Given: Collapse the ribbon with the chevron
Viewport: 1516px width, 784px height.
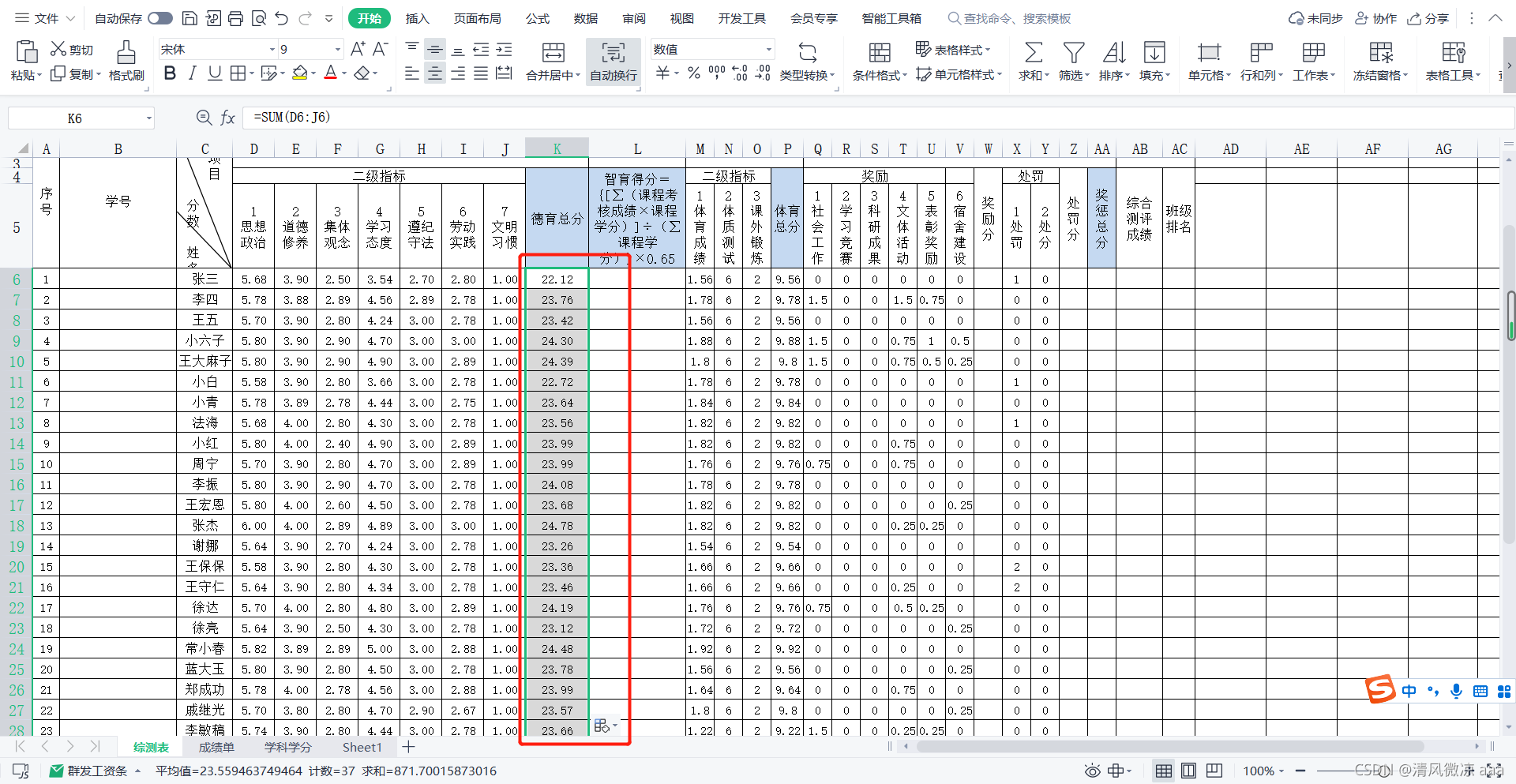Looking at the screenshot, I should [x=1495, y=18].
